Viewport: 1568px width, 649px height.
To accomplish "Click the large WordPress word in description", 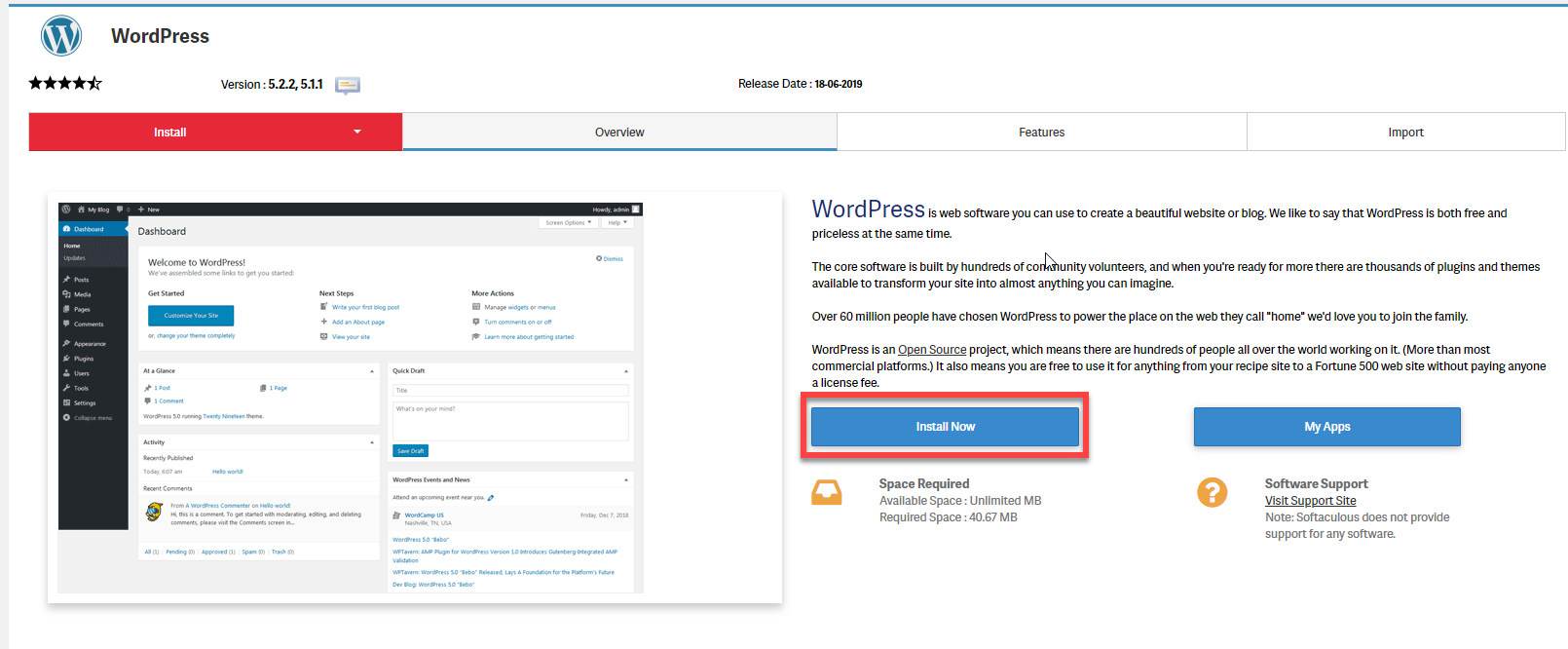I will coord(868,210).
